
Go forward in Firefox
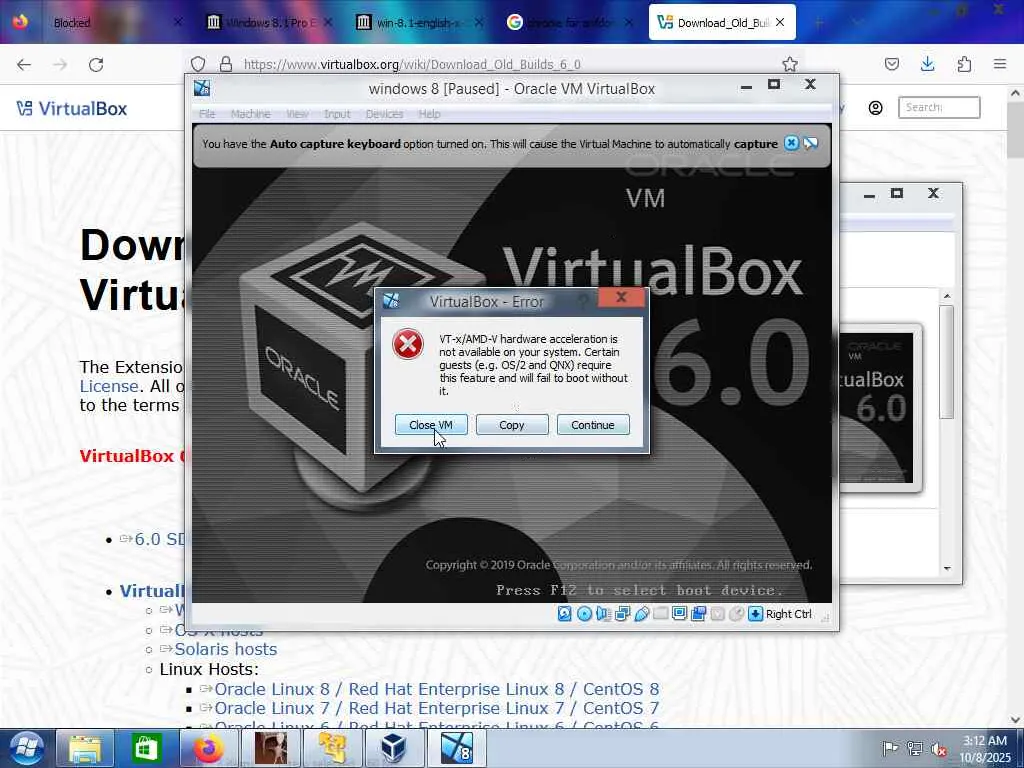point(60,64)
